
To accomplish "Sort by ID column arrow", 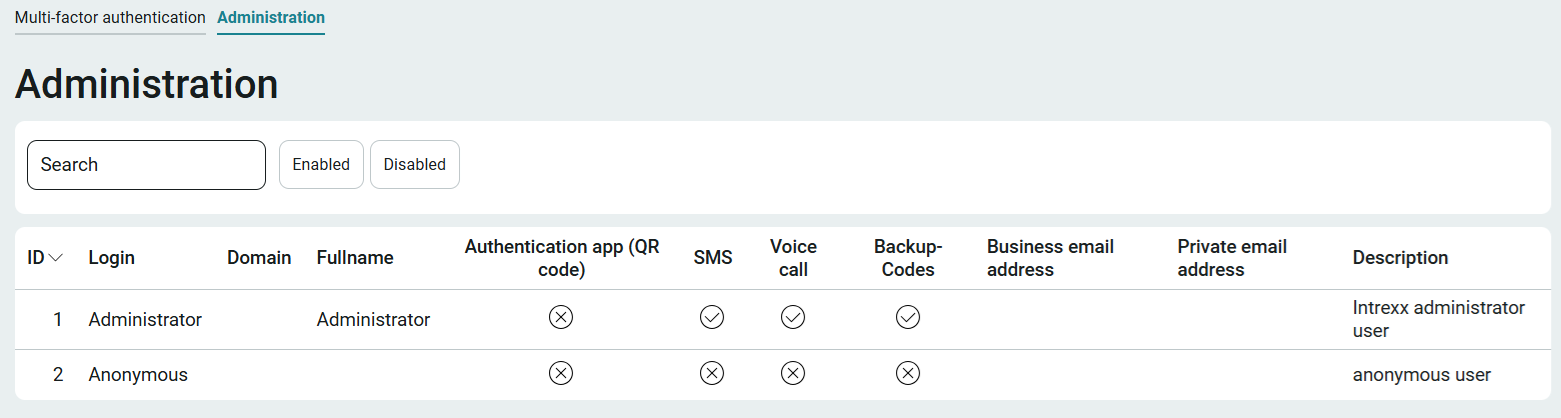I will tap(56, 258).
